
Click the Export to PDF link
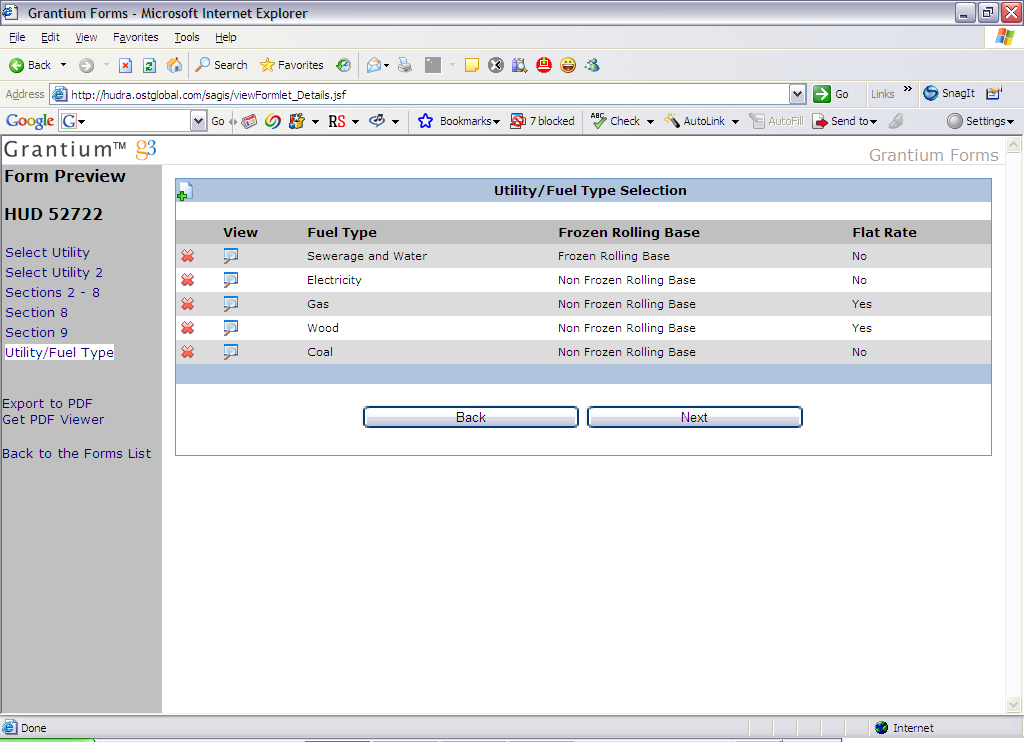(47, 403)
